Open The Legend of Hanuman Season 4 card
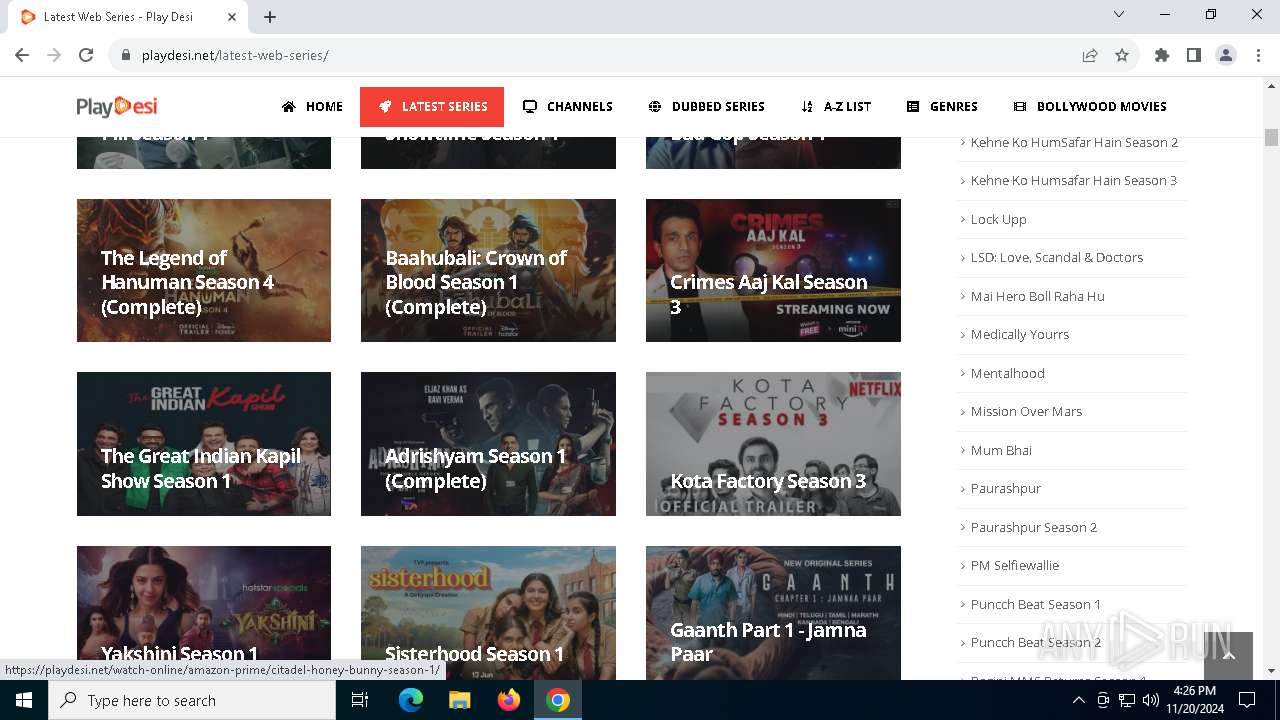Viewport: 1280px width, 720px height. coord(204,270)
